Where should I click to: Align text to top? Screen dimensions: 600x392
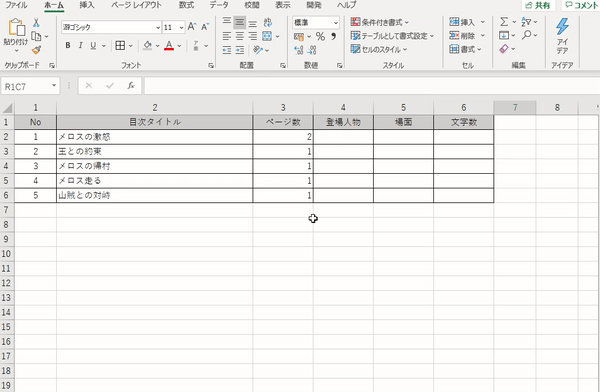point(227,22)
